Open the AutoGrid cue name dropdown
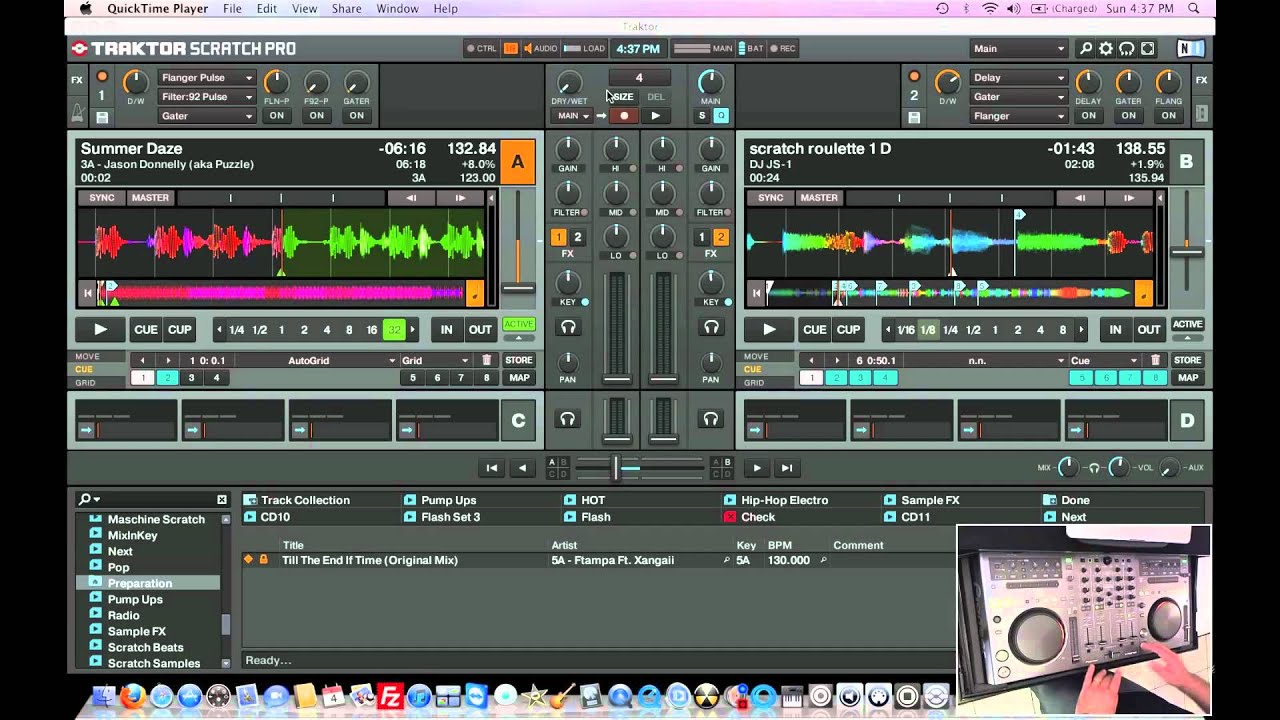1280x720 pixels. 316,360
